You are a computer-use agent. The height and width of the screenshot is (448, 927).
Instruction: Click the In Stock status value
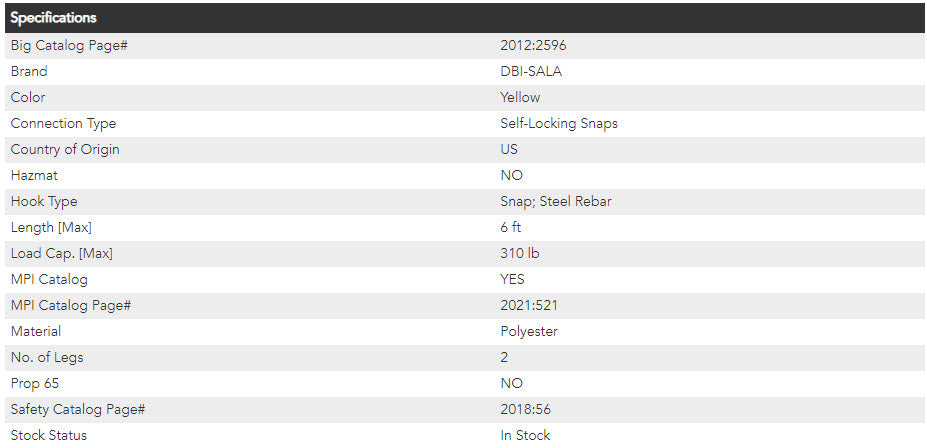click(525, 435)
